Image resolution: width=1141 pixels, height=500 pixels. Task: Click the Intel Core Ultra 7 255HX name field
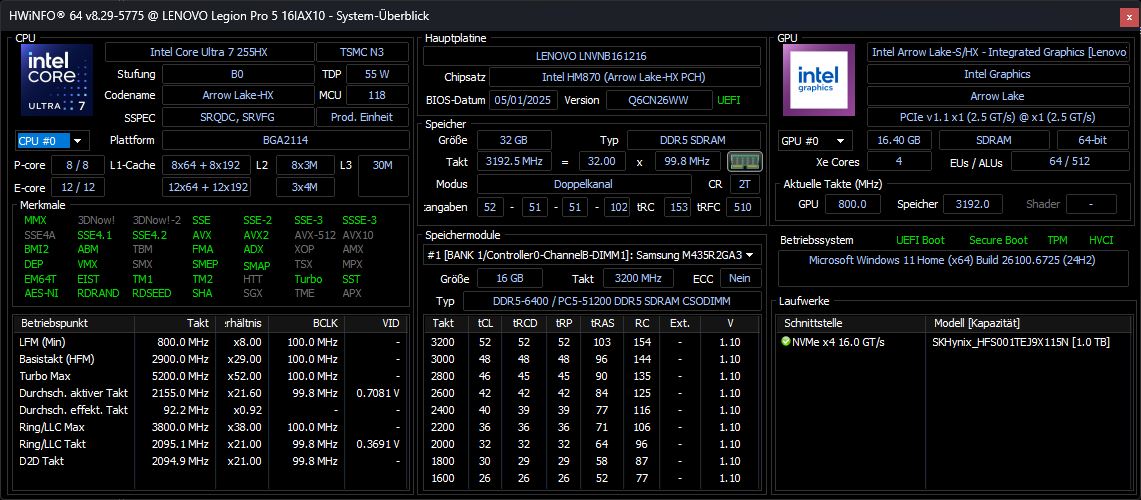click(208, 52)
